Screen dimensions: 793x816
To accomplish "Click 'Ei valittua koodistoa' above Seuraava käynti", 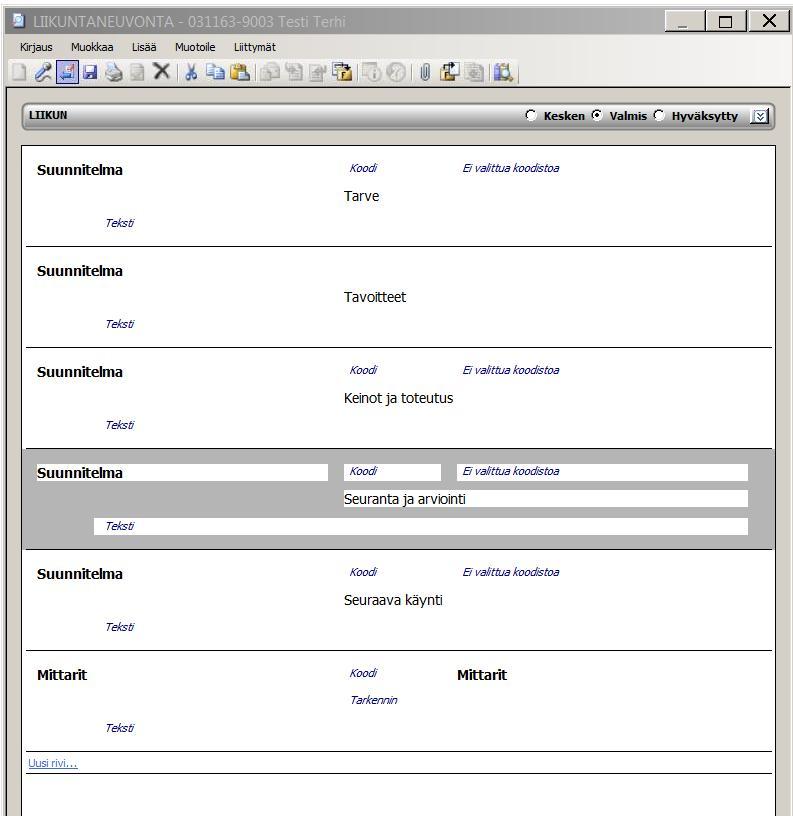I will (x=510, y=572).
